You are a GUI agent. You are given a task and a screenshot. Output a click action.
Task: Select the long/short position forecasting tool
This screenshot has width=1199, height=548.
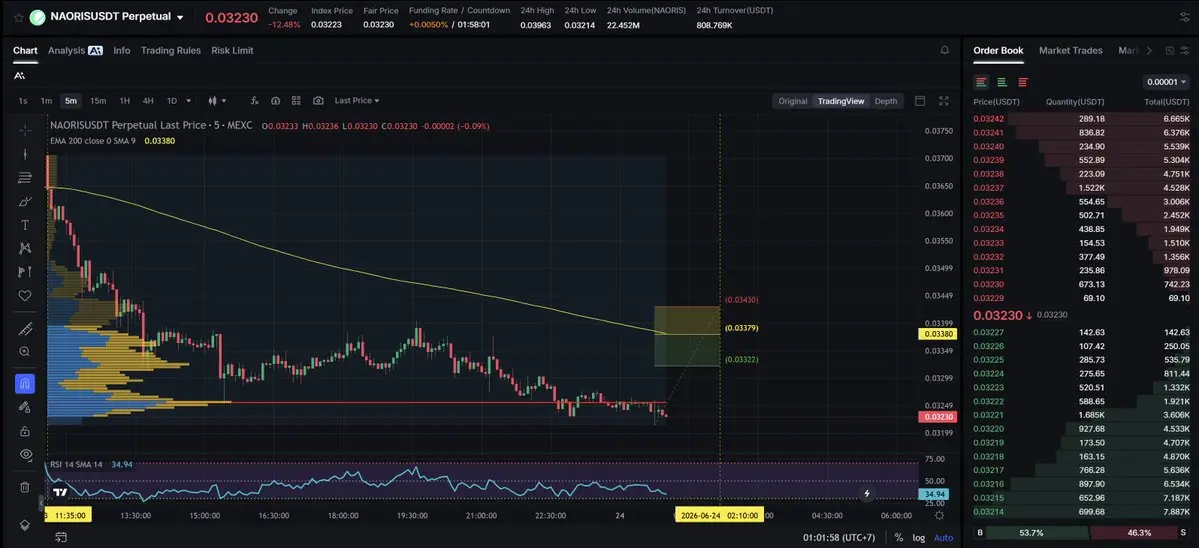(x=24, y=271)
